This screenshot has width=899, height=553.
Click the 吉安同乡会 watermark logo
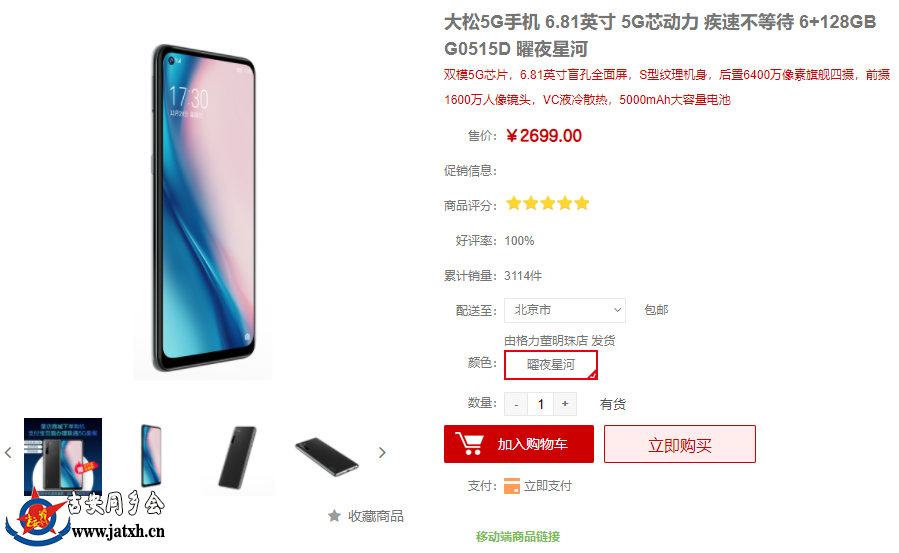point(86,517)
